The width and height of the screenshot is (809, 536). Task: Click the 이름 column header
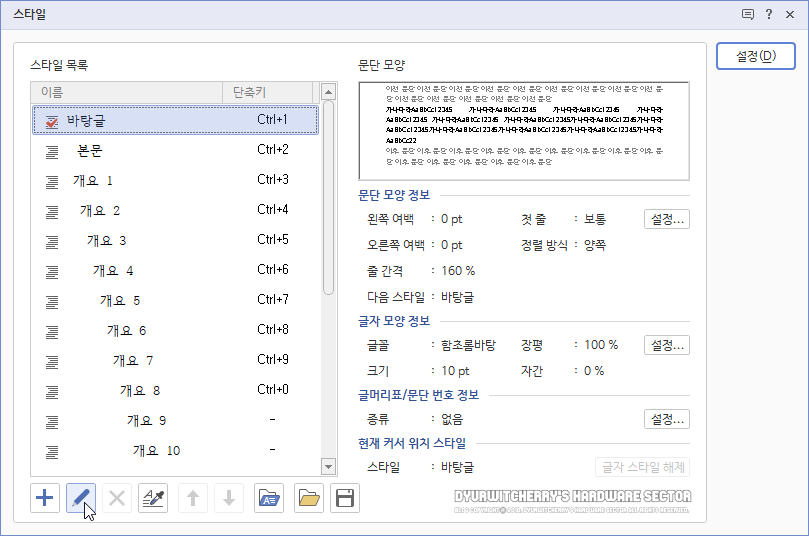tap(127, 92)
